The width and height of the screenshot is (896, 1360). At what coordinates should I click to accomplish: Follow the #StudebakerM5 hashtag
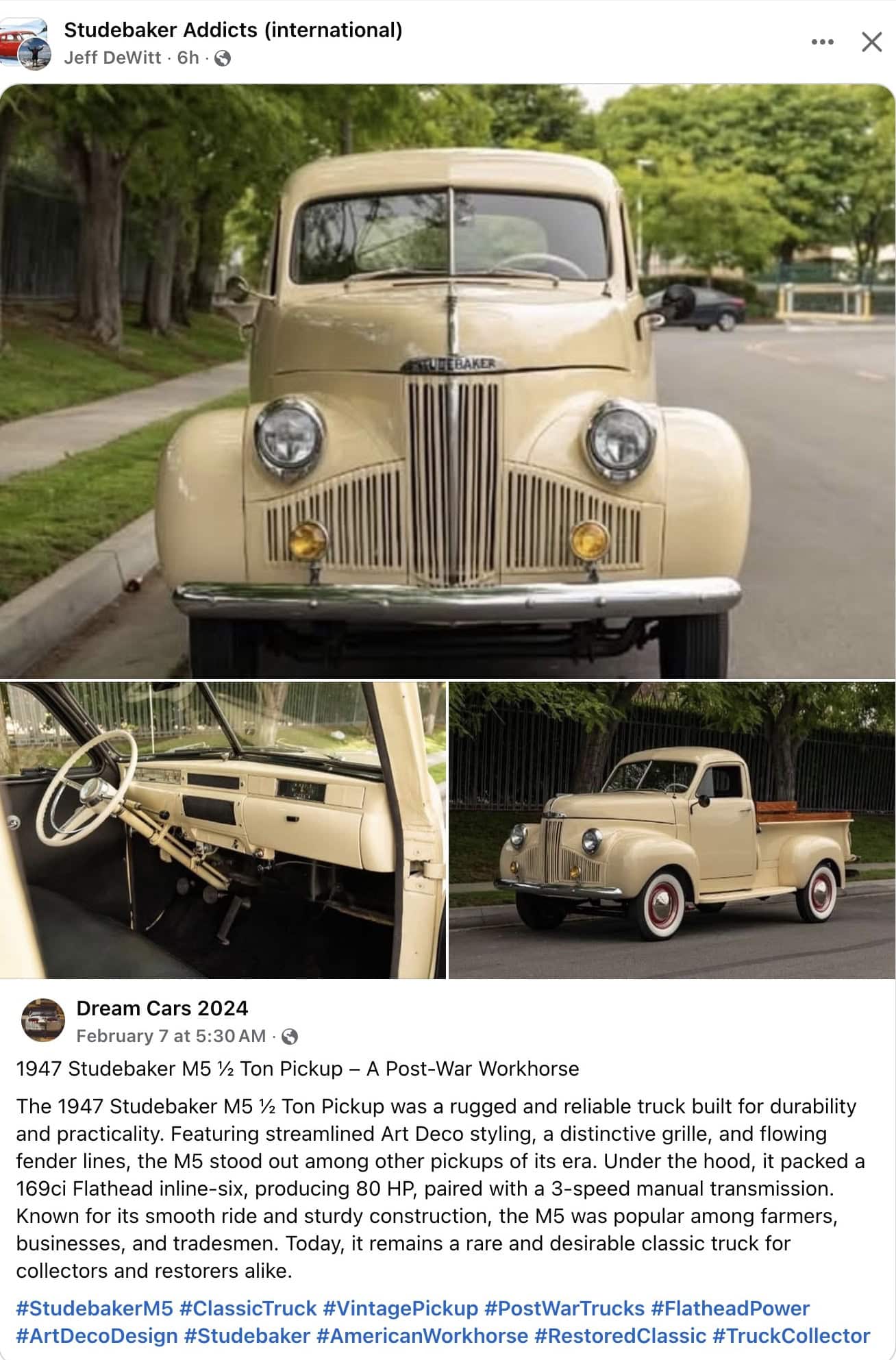95,1309
